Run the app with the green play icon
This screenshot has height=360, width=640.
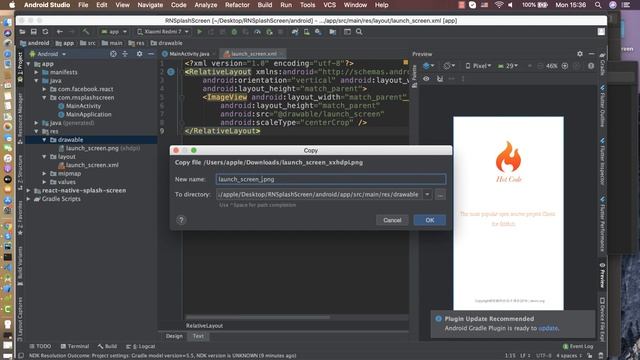point(200,31)
